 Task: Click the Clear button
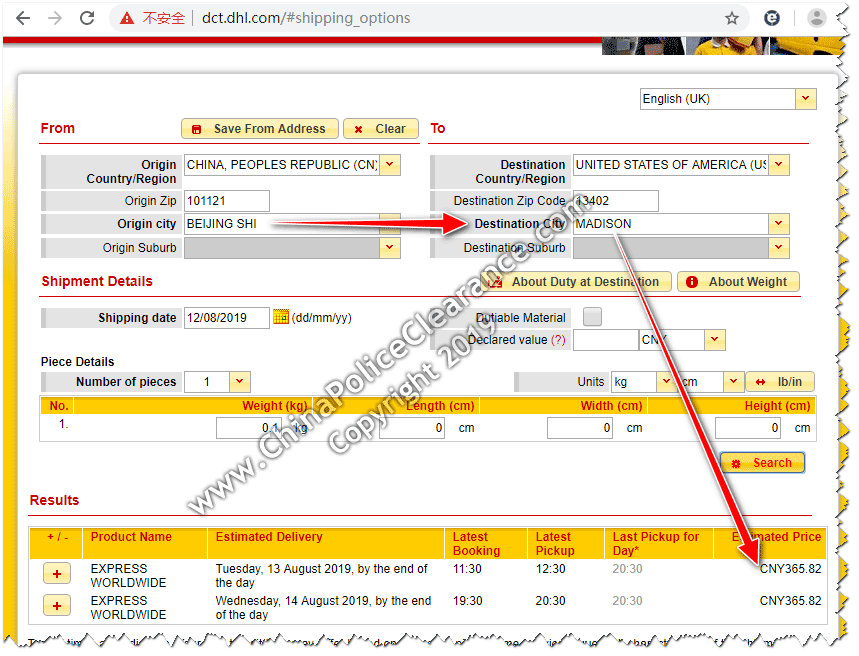(x=381, y=129)
